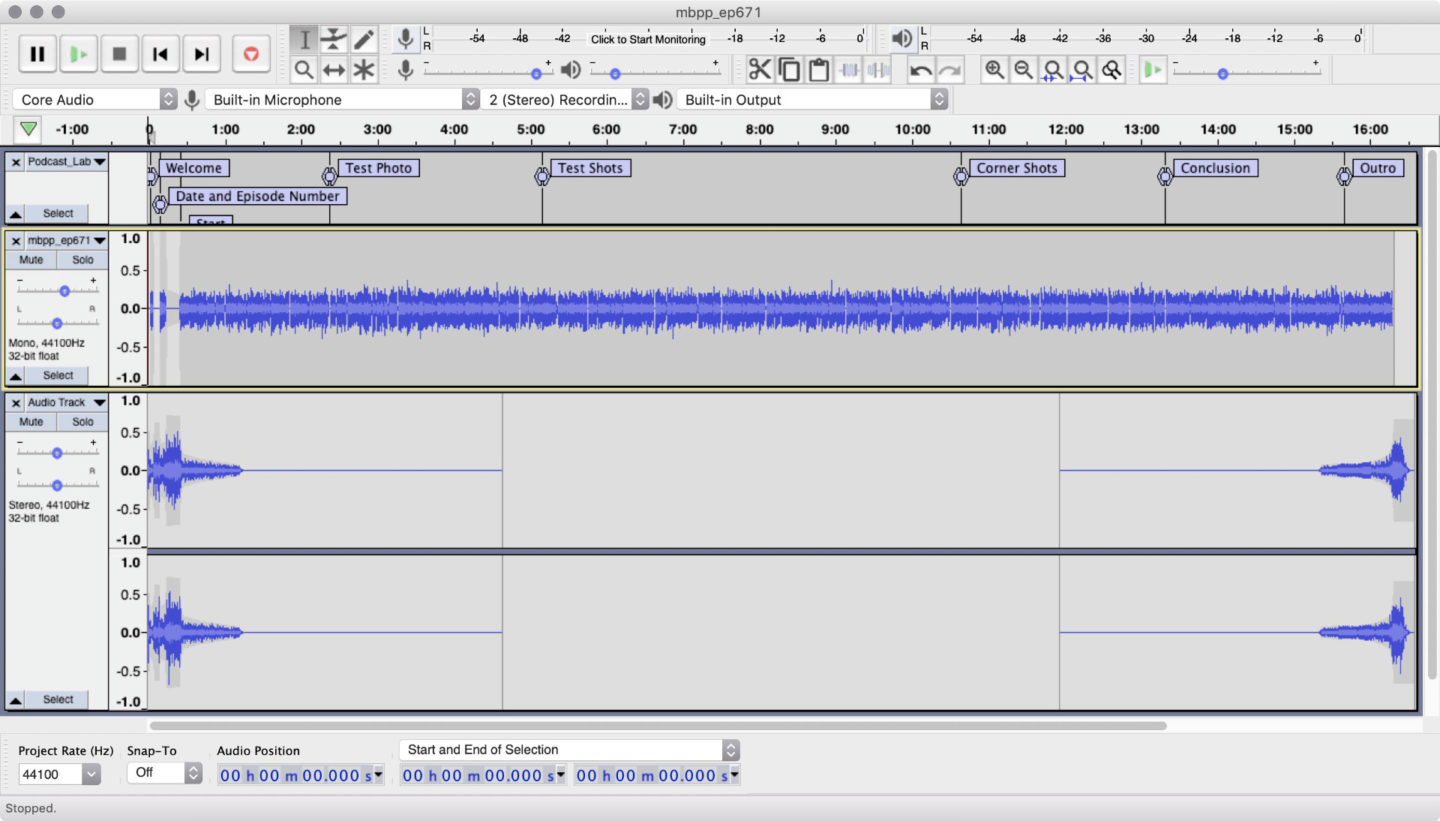This screenshot has height=821, width=1440.
Task: Select the Multi-Tool asterisk icon
Action: tap(364, 70)
